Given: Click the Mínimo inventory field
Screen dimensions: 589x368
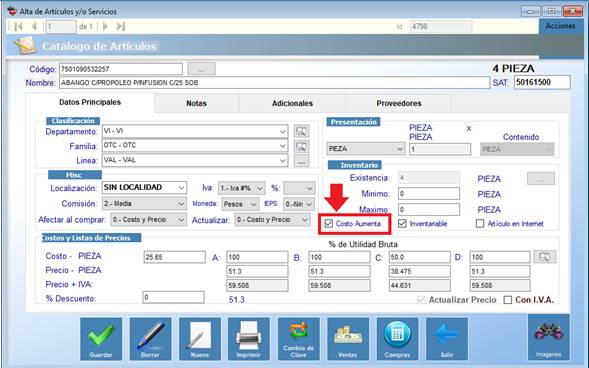Looking at the screenshot, I should click(429, 194).
